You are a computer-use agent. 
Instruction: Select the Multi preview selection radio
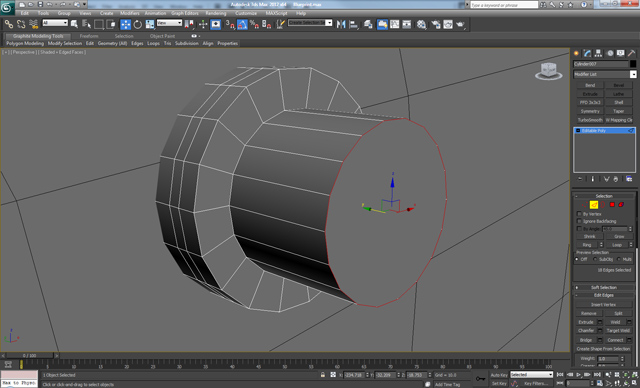click(x=619, y=259)
